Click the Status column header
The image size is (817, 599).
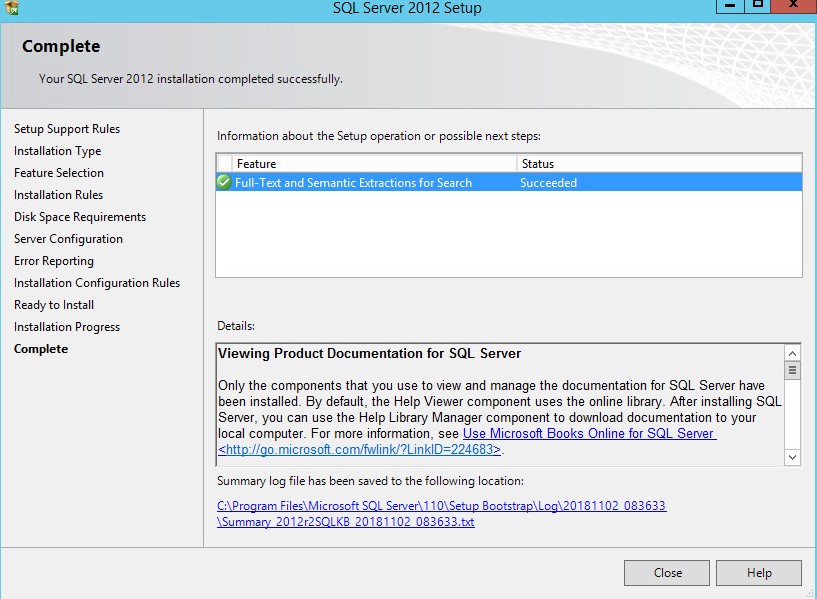click(659, 164)
